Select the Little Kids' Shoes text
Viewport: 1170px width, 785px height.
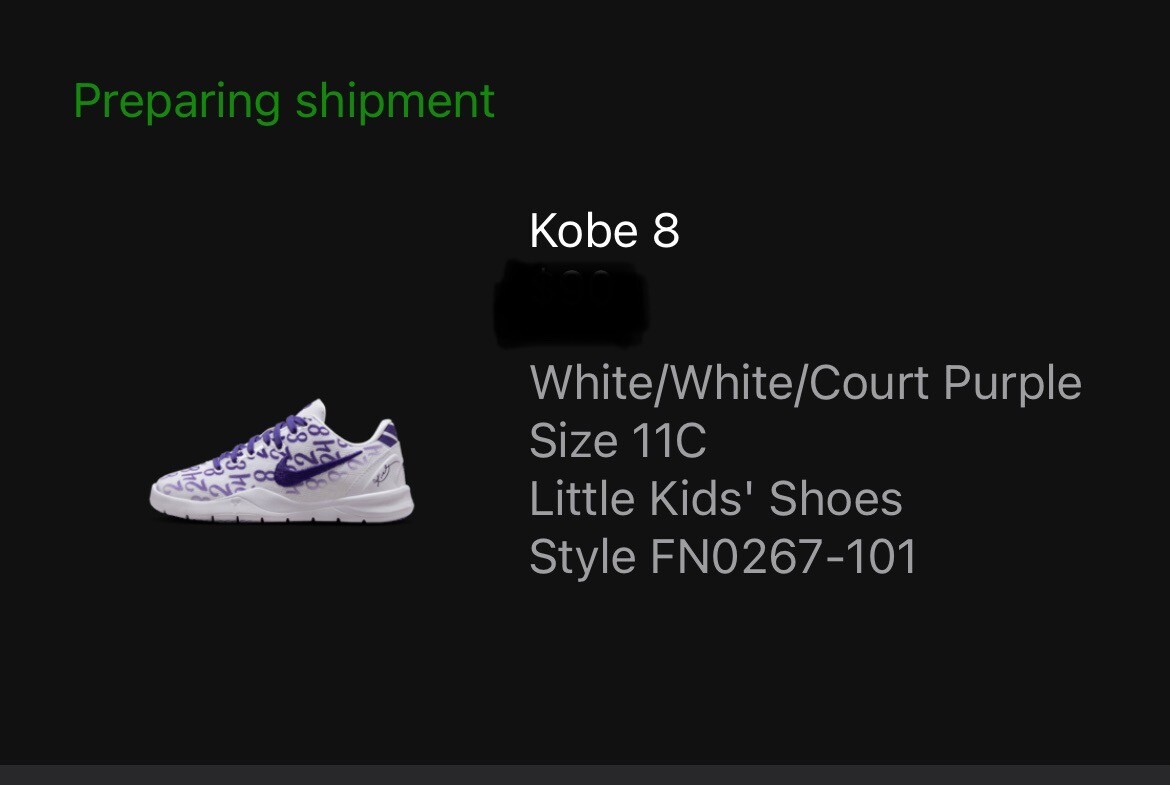click(715, 499)
